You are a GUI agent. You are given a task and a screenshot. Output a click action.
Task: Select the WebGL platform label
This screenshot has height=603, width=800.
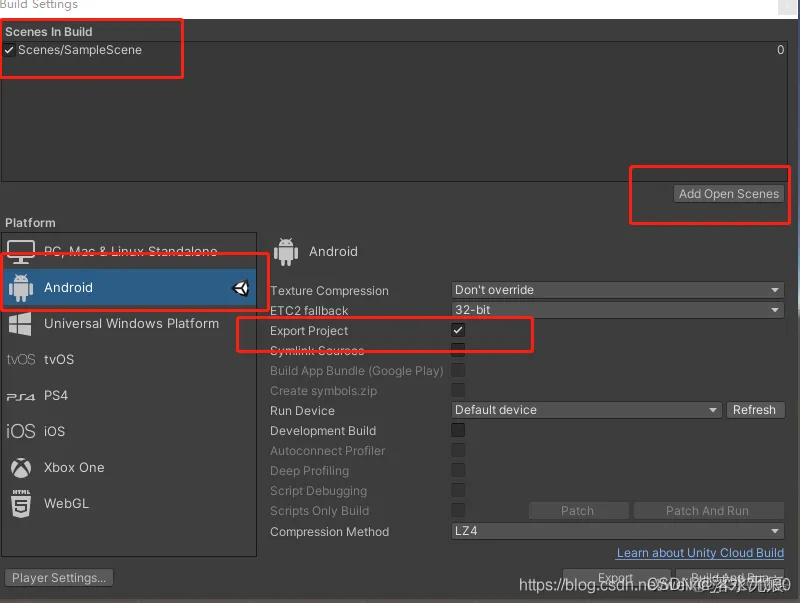click(x=66, y=504)
